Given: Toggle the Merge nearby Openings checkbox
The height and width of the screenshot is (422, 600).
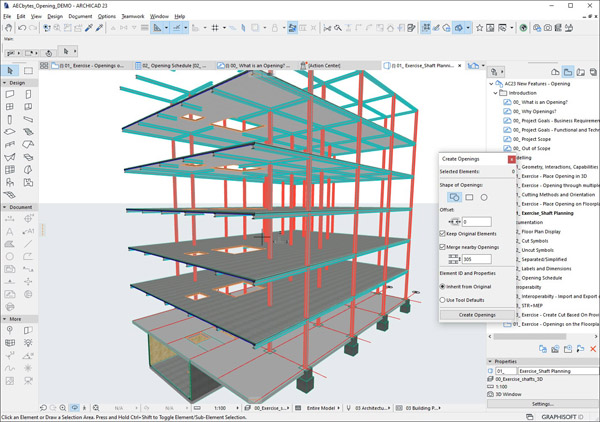Looking at the screenshot, I should click(442, 247).
